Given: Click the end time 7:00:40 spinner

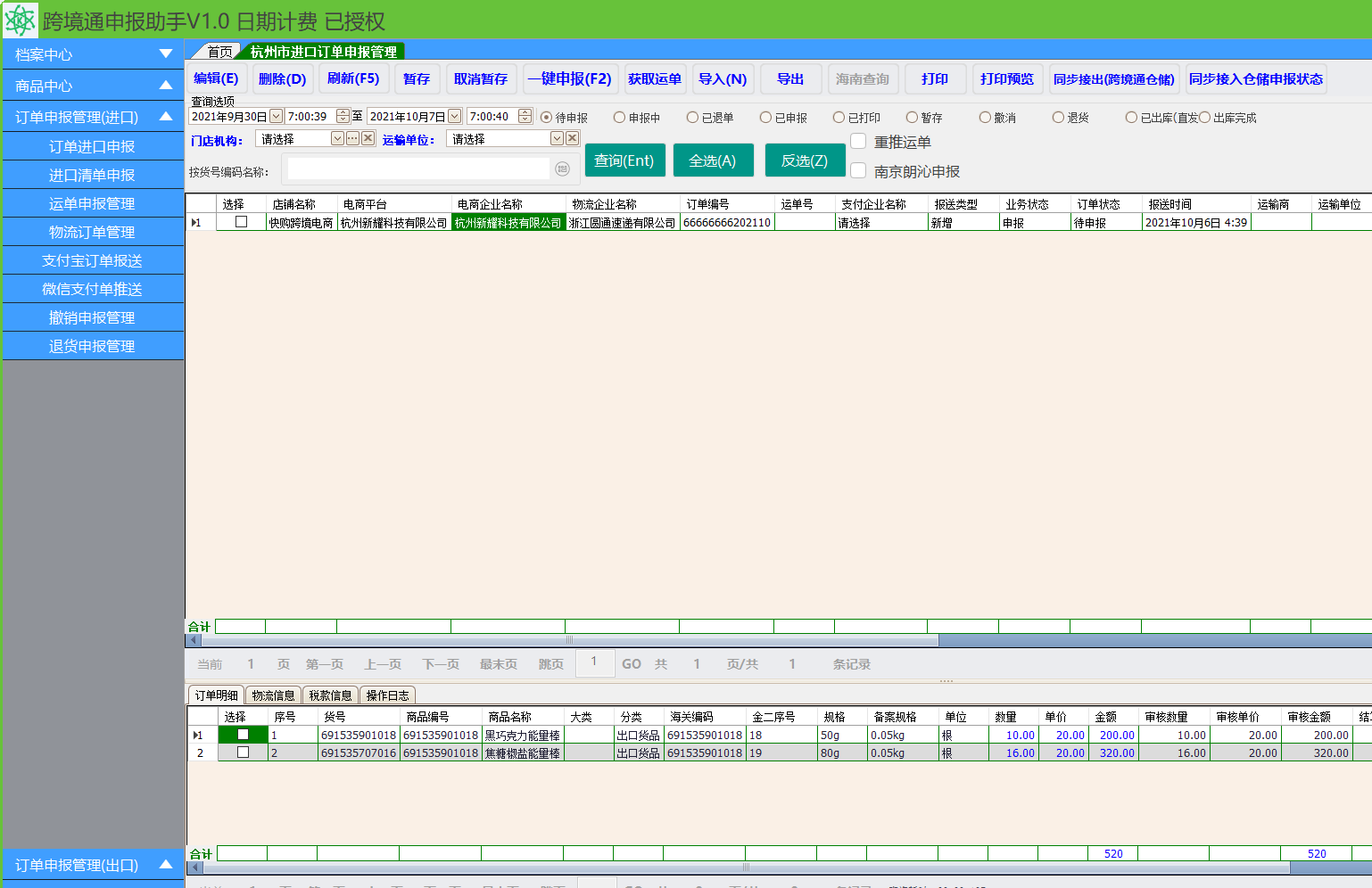Looking at the screenshot, I should [x=525, y=116].
